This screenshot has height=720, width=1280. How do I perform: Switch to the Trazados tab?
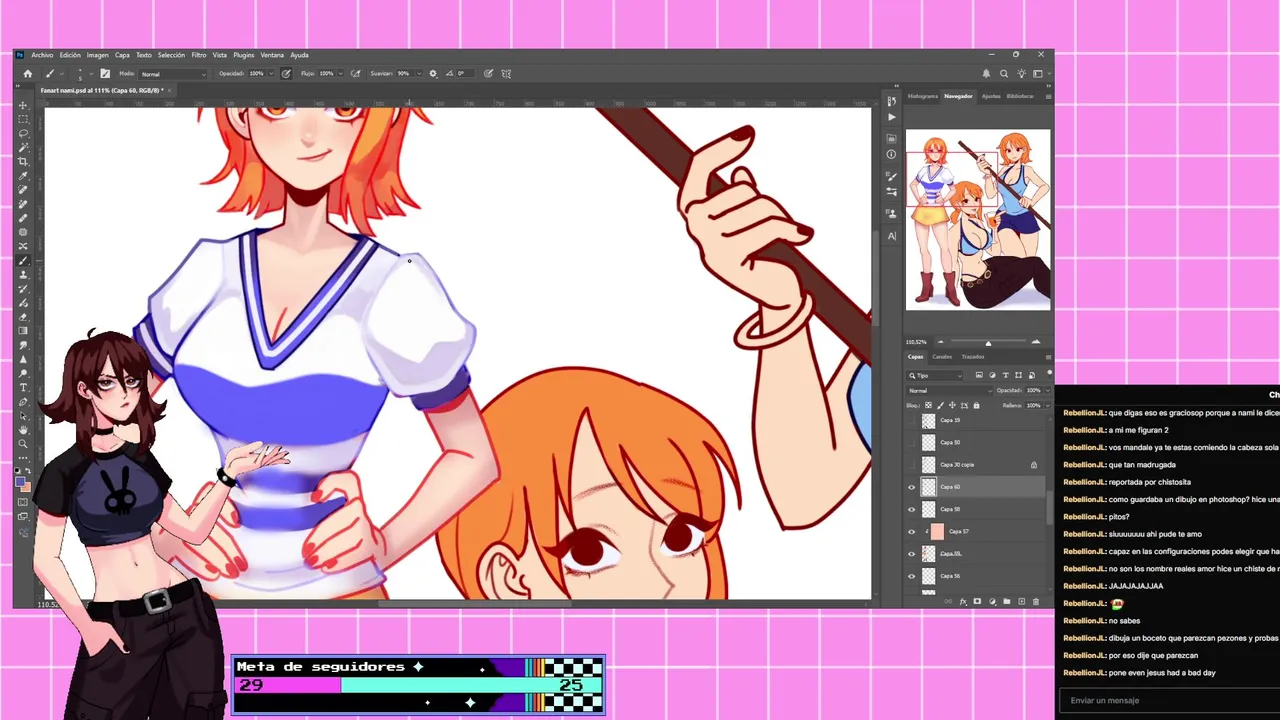click(x=973, y=357)
